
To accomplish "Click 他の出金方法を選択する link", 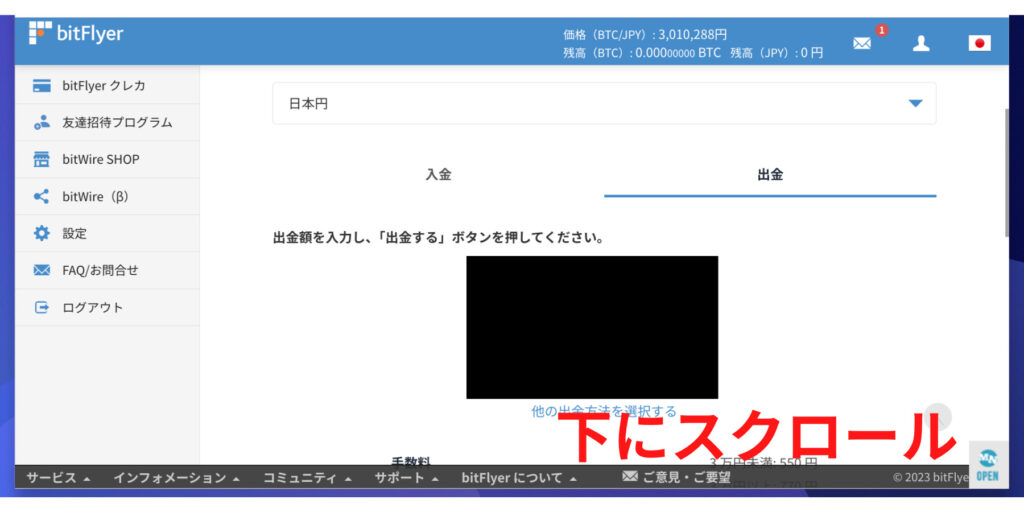I will pos(604,411).
